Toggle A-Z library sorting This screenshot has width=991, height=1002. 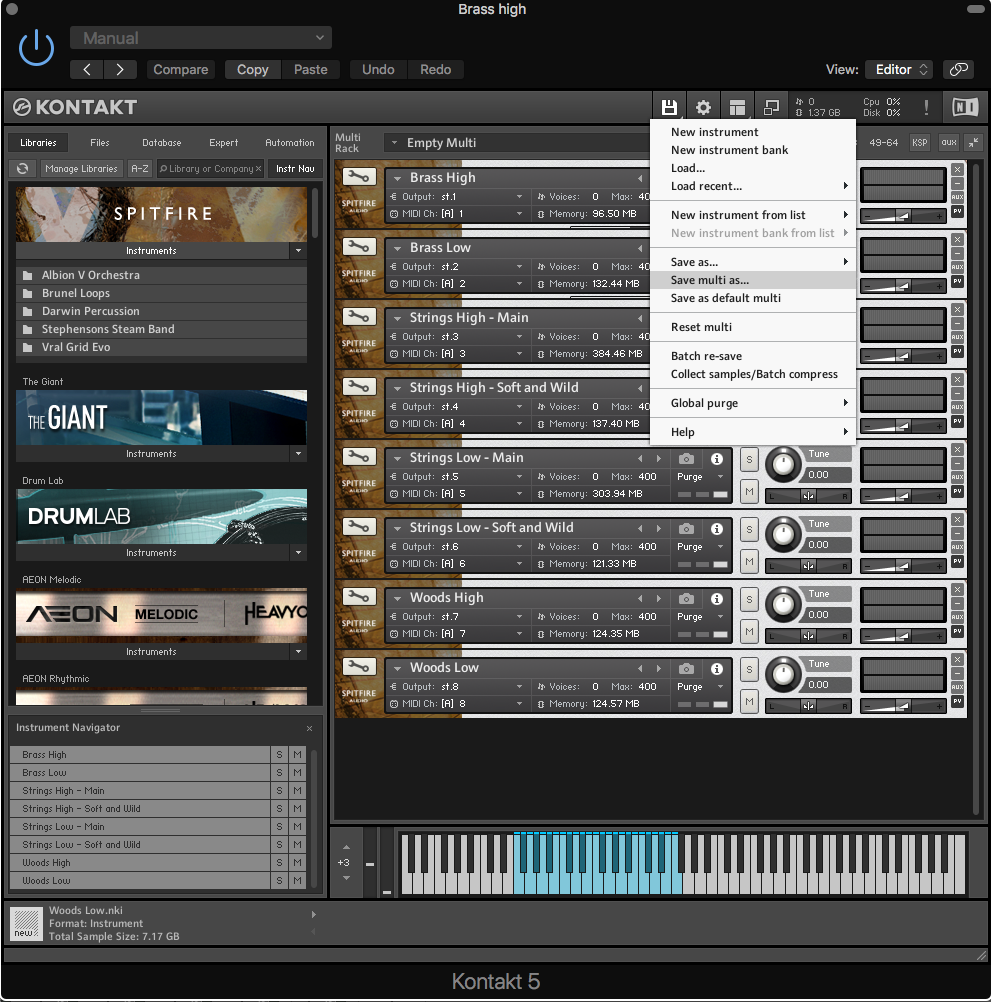[140, 169]
